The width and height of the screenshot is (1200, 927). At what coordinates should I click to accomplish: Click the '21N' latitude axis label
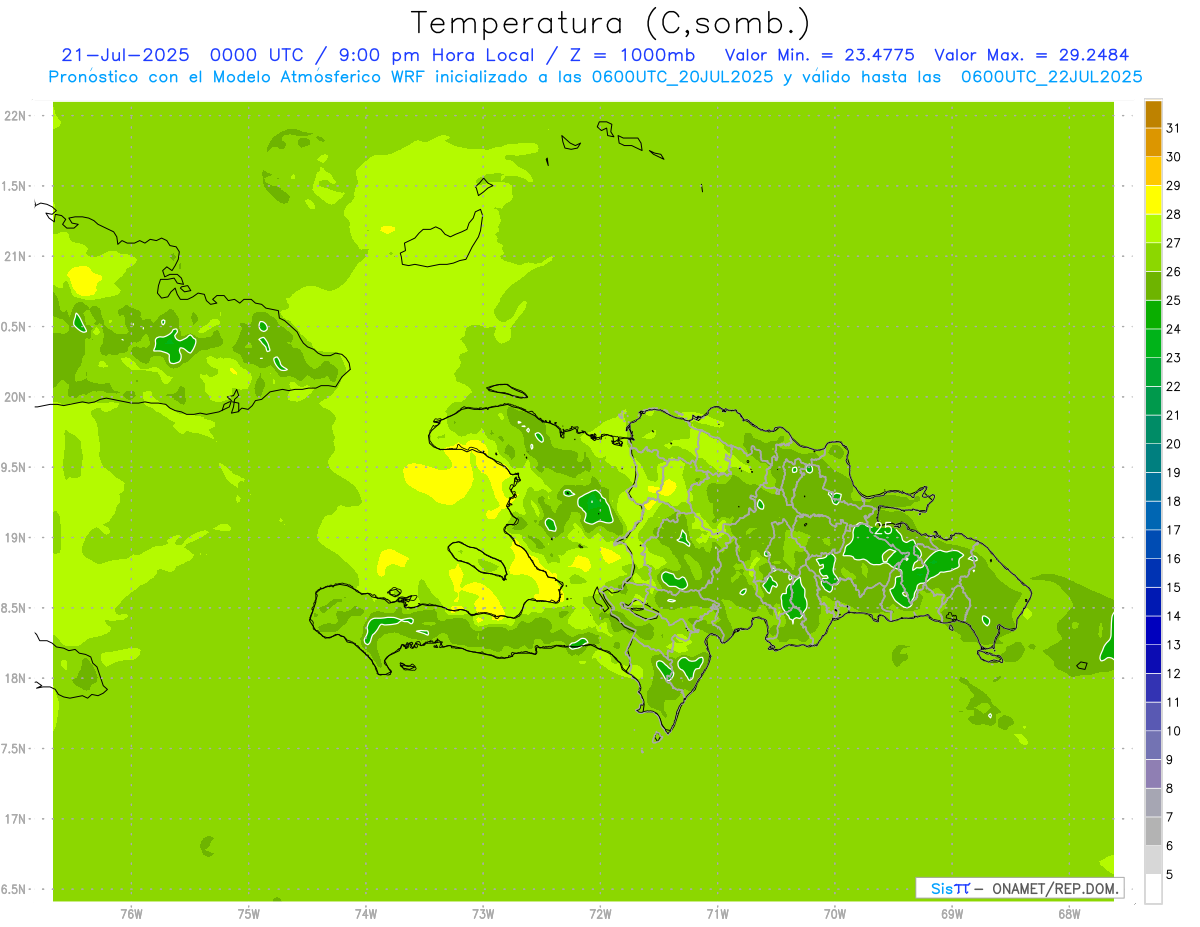tap(16, 256)
